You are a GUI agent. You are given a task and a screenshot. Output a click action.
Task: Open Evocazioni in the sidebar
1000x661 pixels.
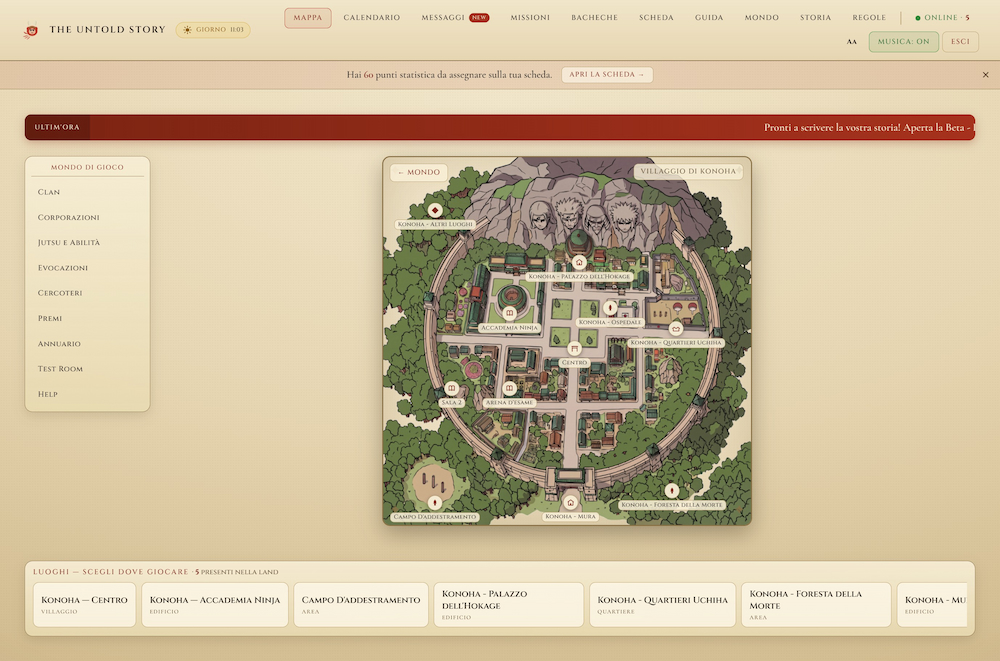87,268
